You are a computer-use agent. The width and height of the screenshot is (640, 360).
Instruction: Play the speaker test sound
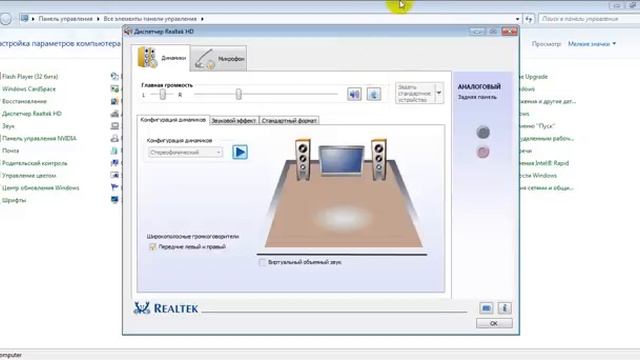coord(240,152)
